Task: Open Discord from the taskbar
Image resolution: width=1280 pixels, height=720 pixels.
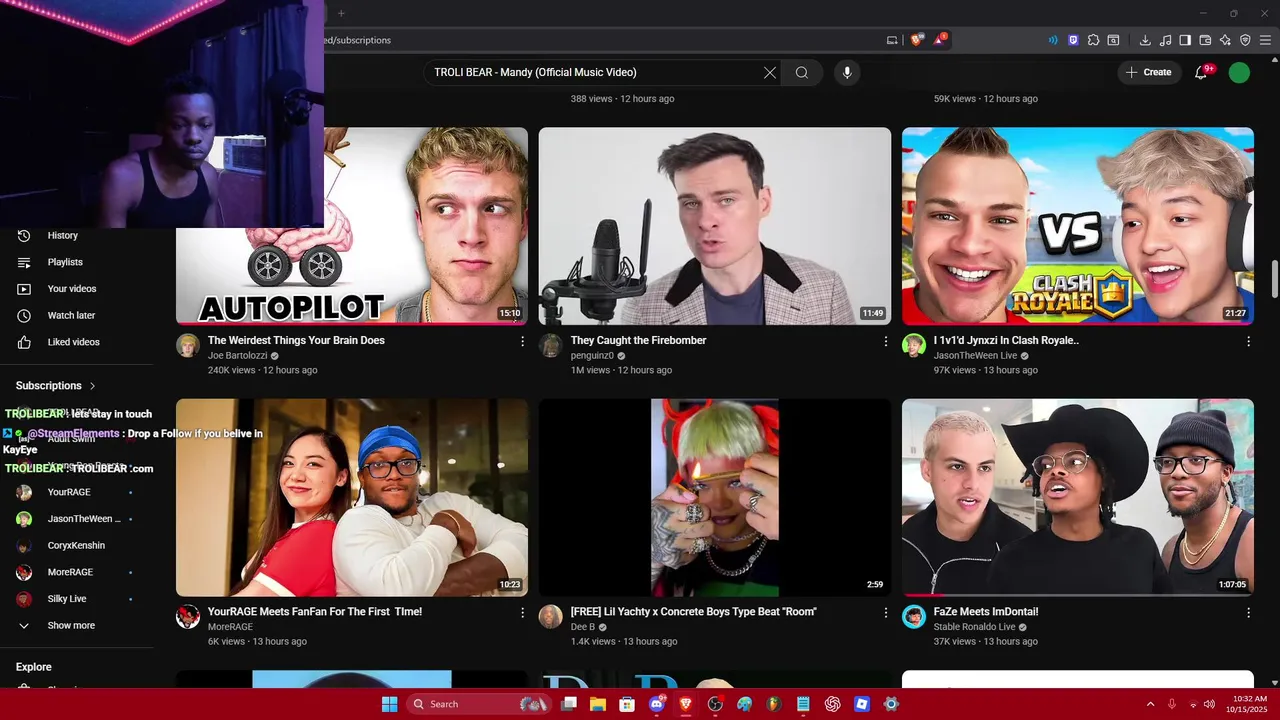Action: (x=657, y=704)
